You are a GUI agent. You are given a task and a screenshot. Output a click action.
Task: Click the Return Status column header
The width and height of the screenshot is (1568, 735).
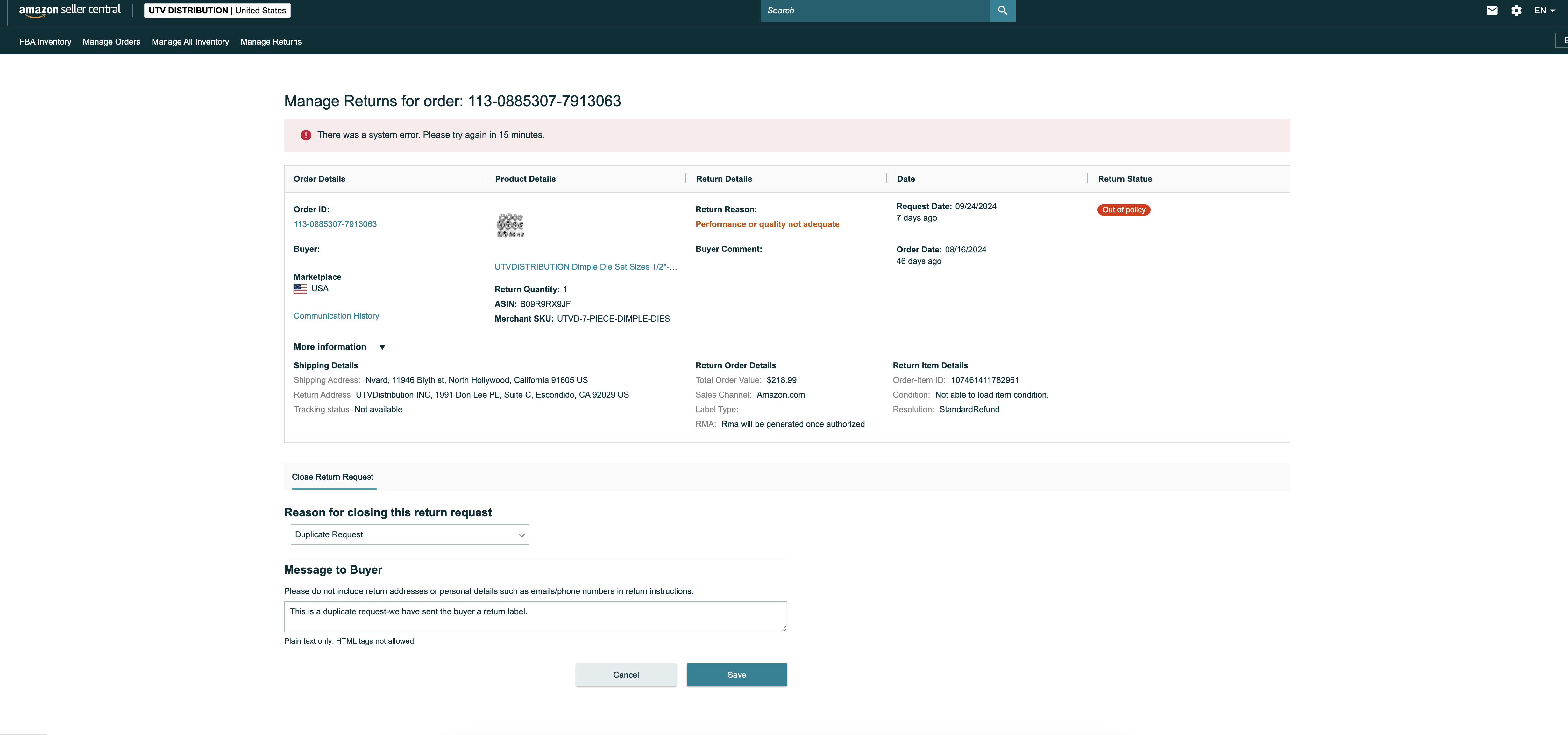[x=1125, y=179]
